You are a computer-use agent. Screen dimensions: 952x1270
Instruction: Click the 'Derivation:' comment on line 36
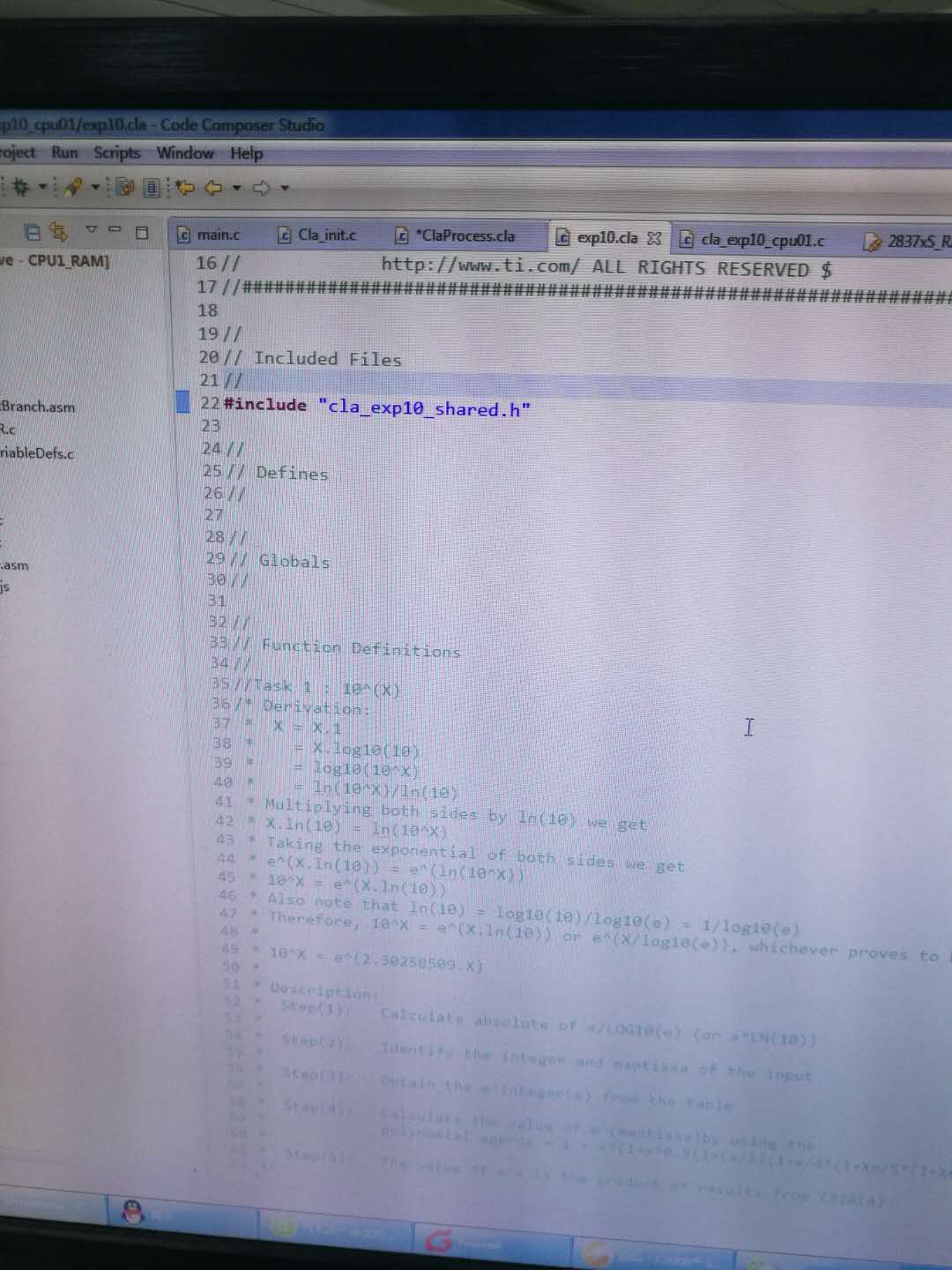316,706
